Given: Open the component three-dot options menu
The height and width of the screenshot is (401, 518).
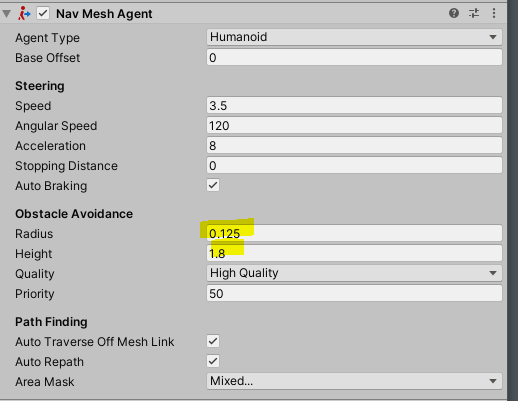Looking at the screenshot, I should coord(494,13).
